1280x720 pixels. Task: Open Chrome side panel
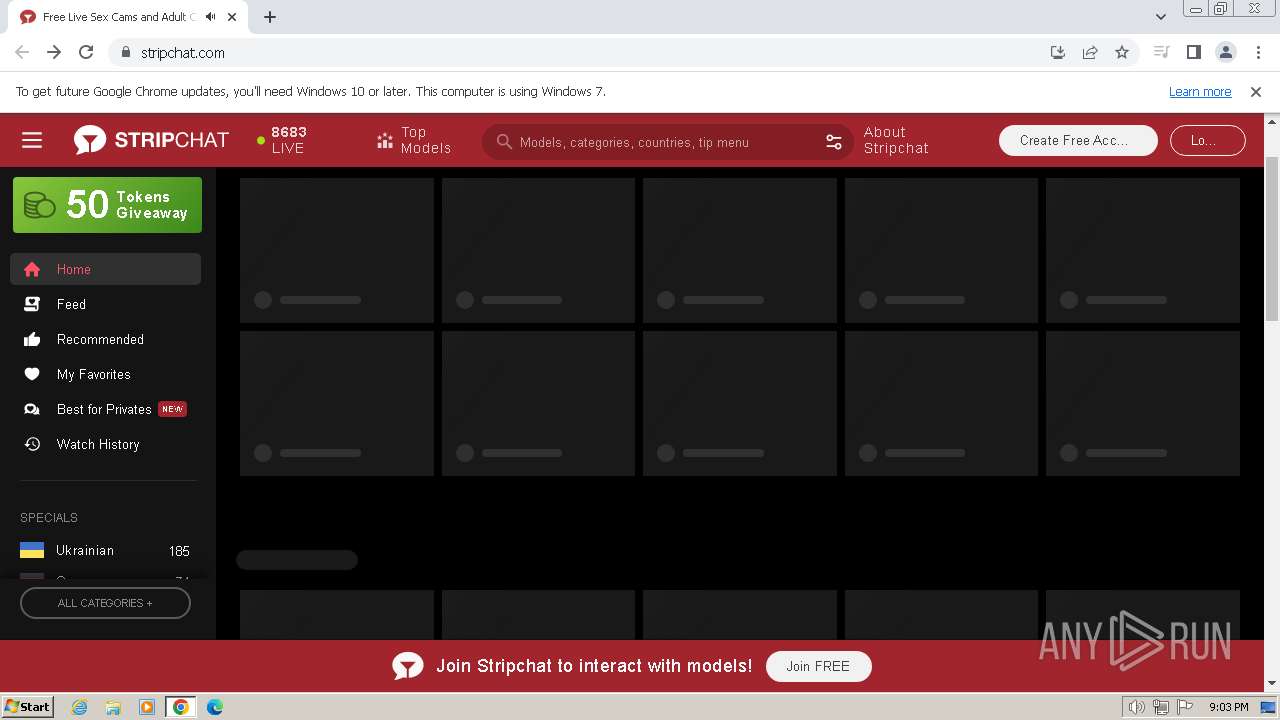tap(1193, 52)
